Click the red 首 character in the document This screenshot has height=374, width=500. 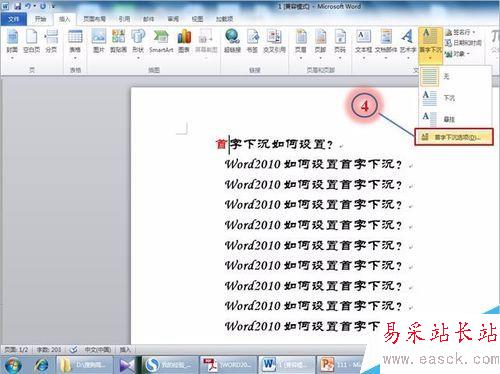[221, 144]
